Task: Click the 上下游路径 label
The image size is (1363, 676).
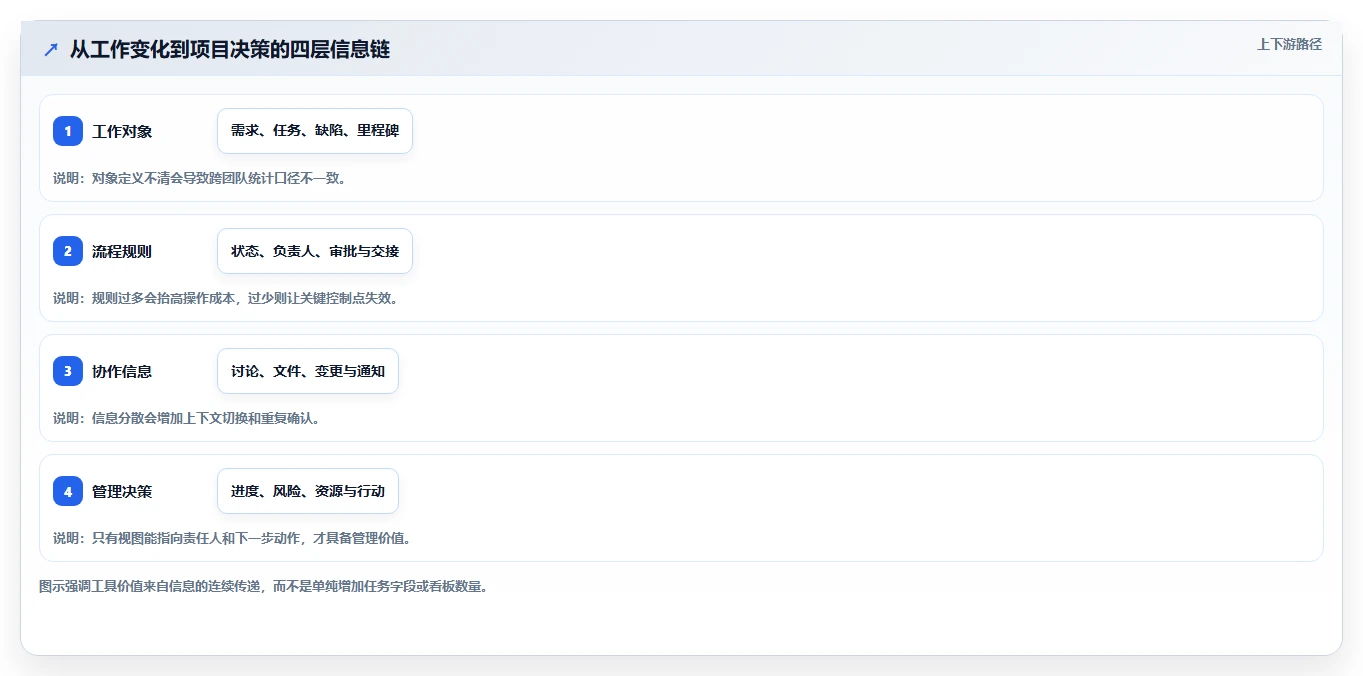Action: pyautogui.click(x=1289, y=44)
